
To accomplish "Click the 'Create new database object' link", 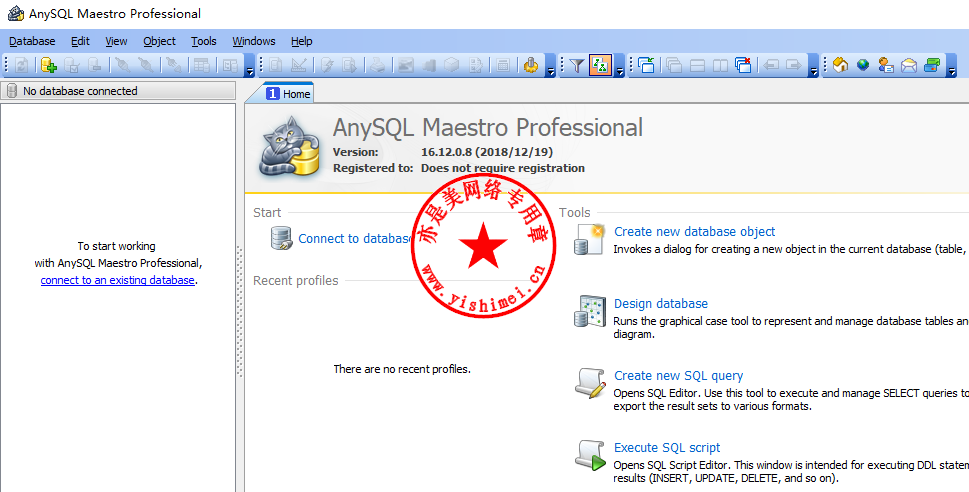I will pos(695,232).
